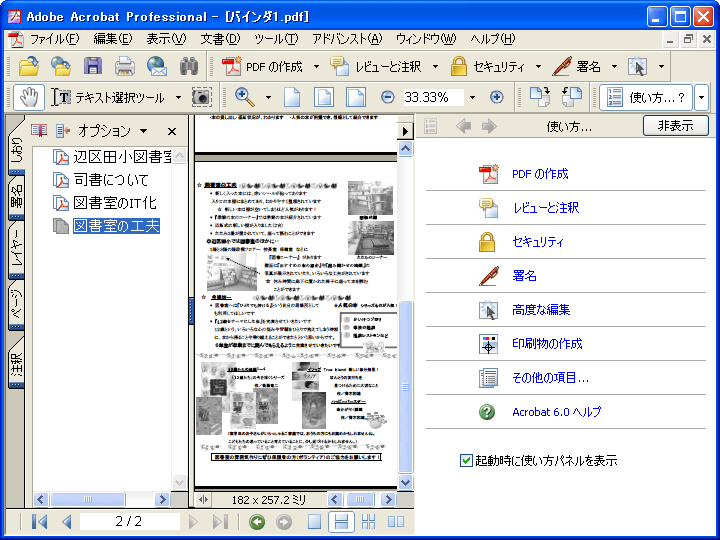Screen dimensions: 720x540
Task: Open the レビューと注釈 toolbar dropdown
Action: click(x=435, y=67)
